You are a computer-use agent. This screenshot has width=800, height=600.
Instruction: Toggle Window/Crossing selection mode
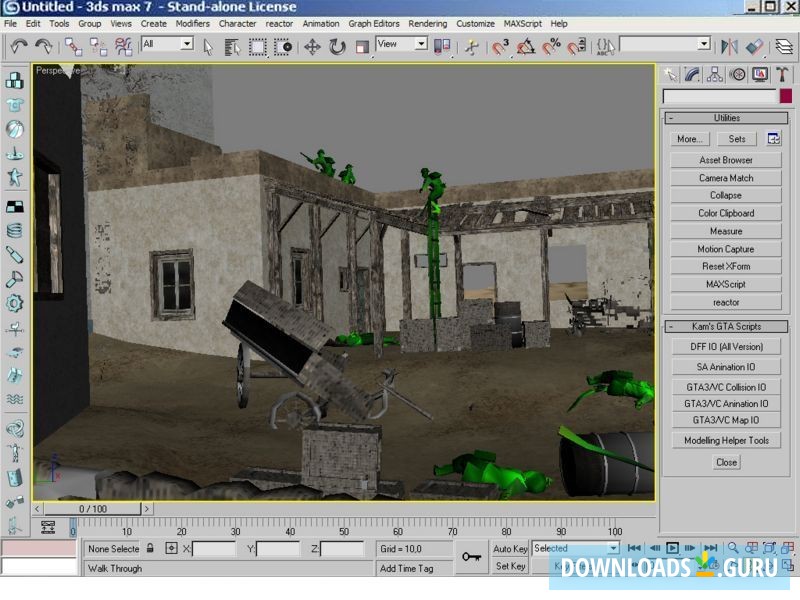tap(283, 47)
